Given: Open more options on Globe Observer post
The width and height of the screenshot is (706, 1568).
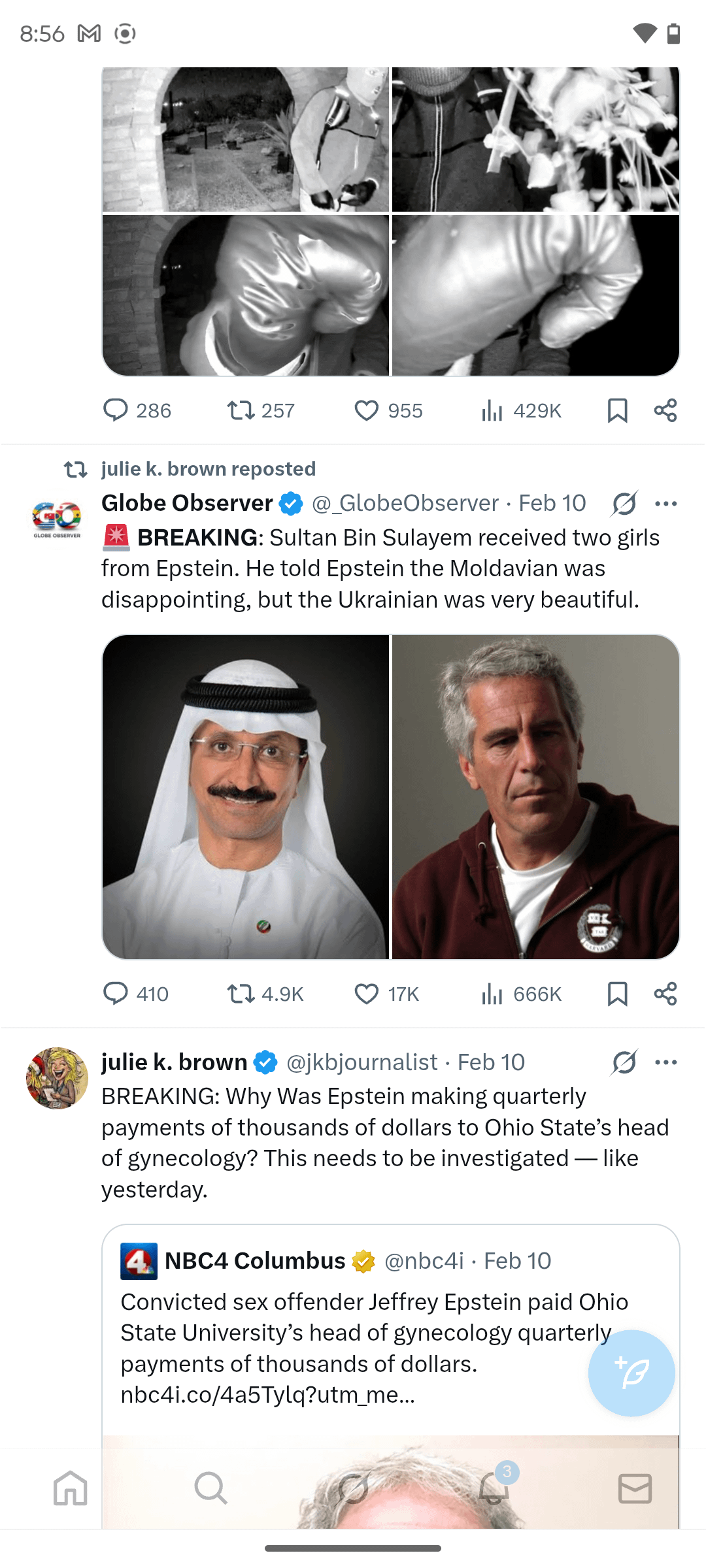Looking at the screenshot, I should point(665,504).
